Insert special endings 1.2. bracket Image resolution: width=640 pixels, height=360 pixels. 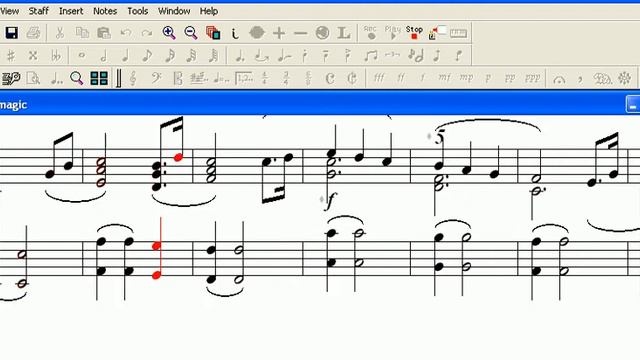[244, 78]
